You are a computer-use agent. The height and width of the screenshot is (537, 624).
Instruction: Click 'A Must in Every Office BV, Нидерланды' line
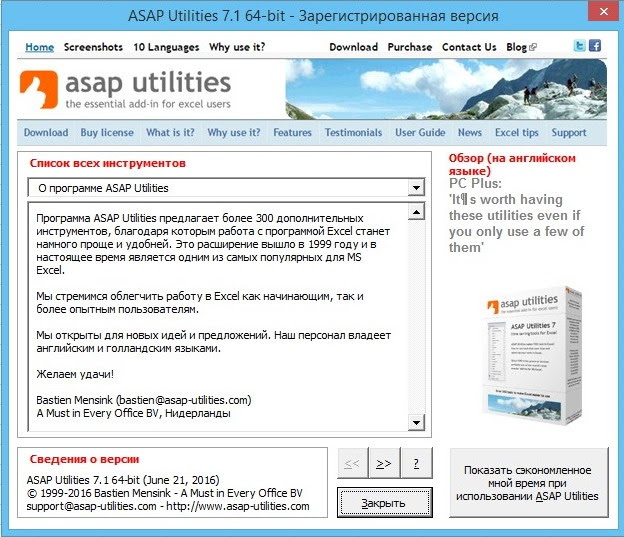coord(133,413)
